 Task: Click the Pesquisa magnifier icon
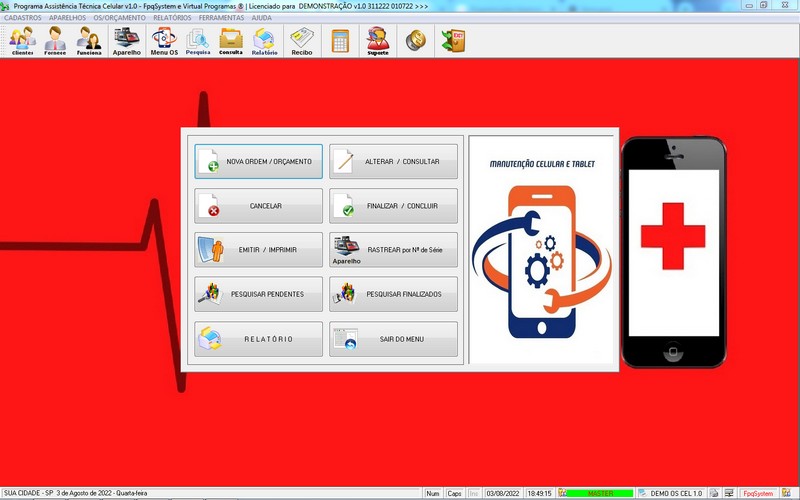click(x=198, y=40)
